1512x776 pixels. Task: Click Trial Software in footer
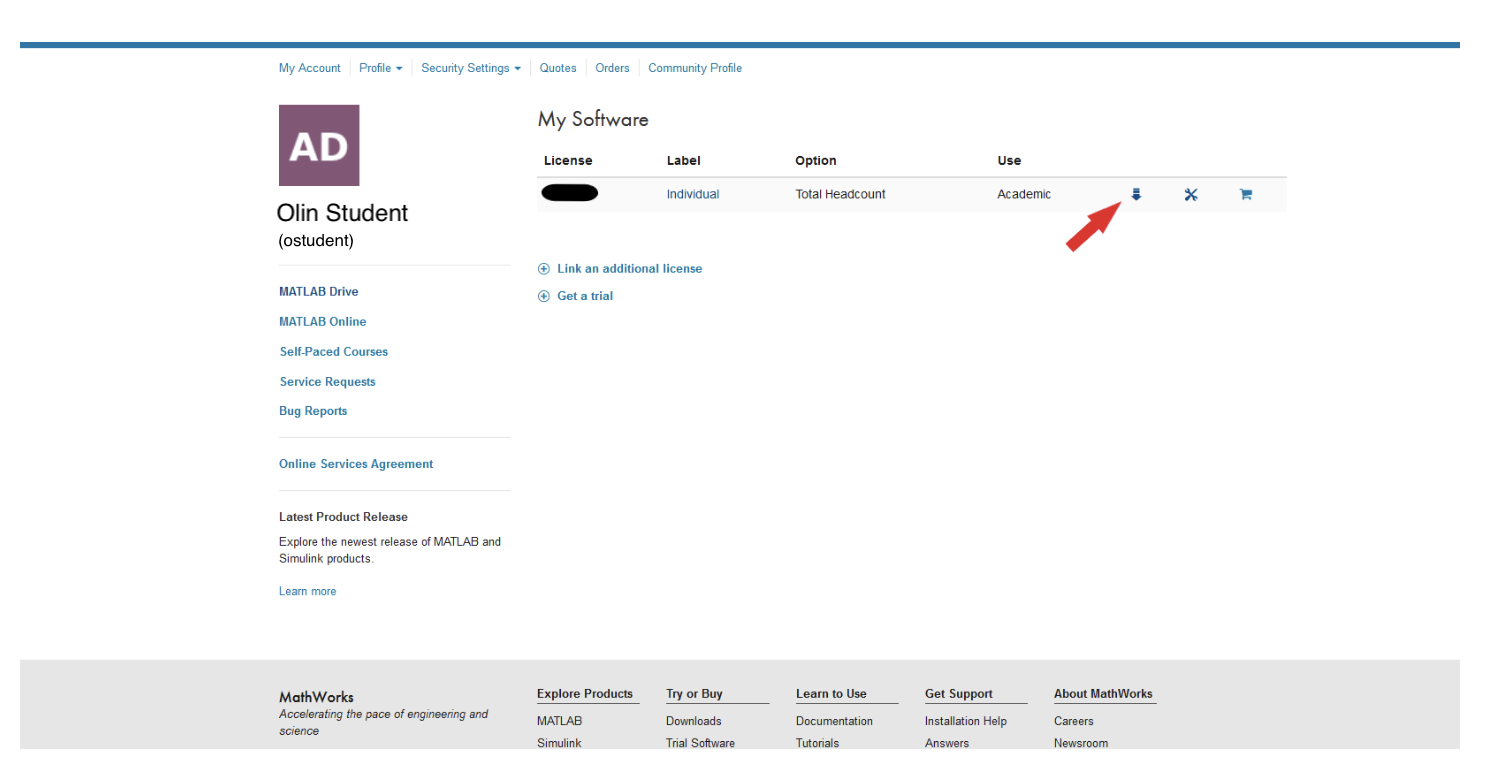[700, 743]
